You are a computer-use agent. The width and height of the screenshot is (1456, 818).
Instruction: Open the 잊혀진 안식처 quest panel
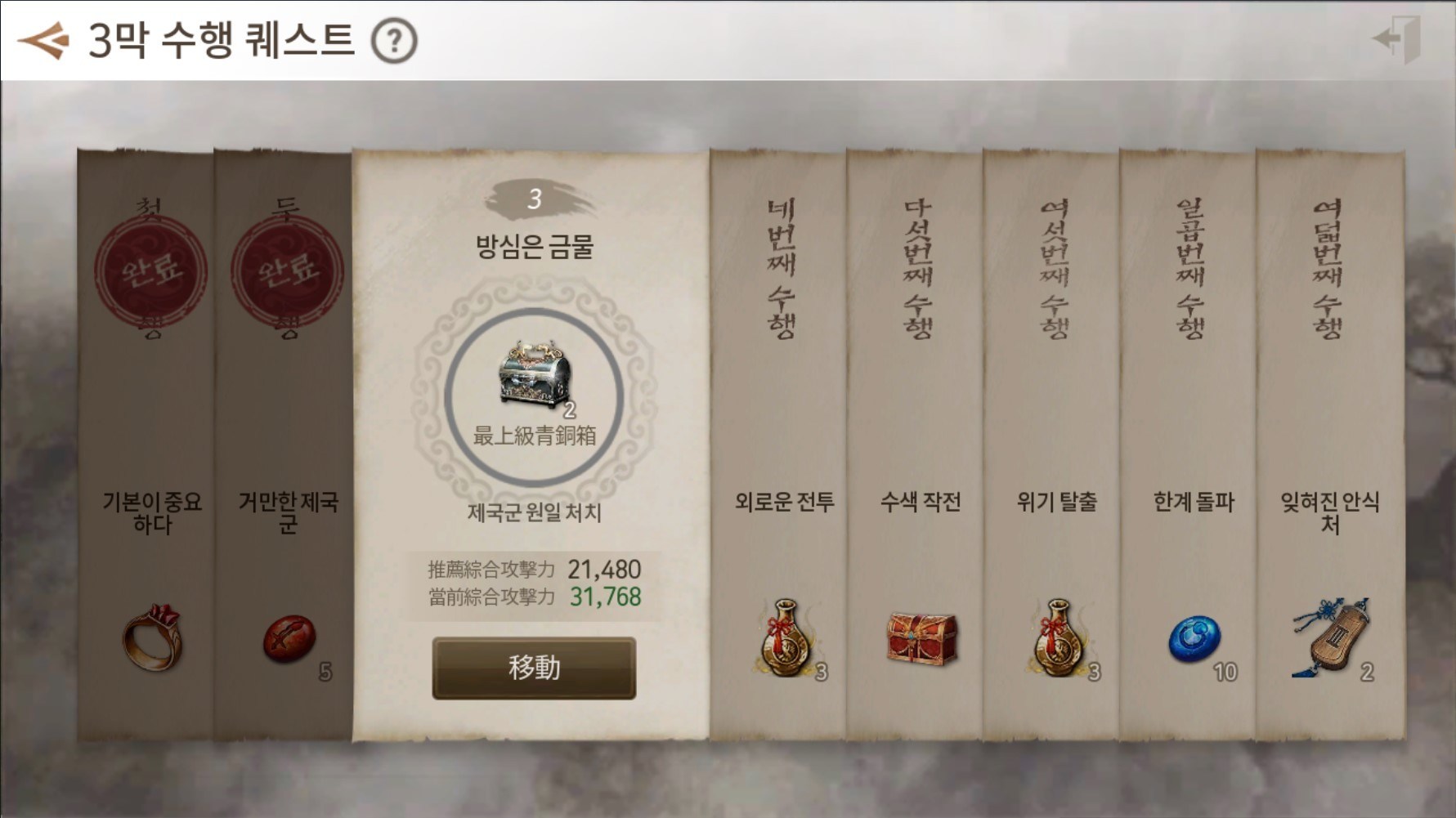tap(1330, 445)
